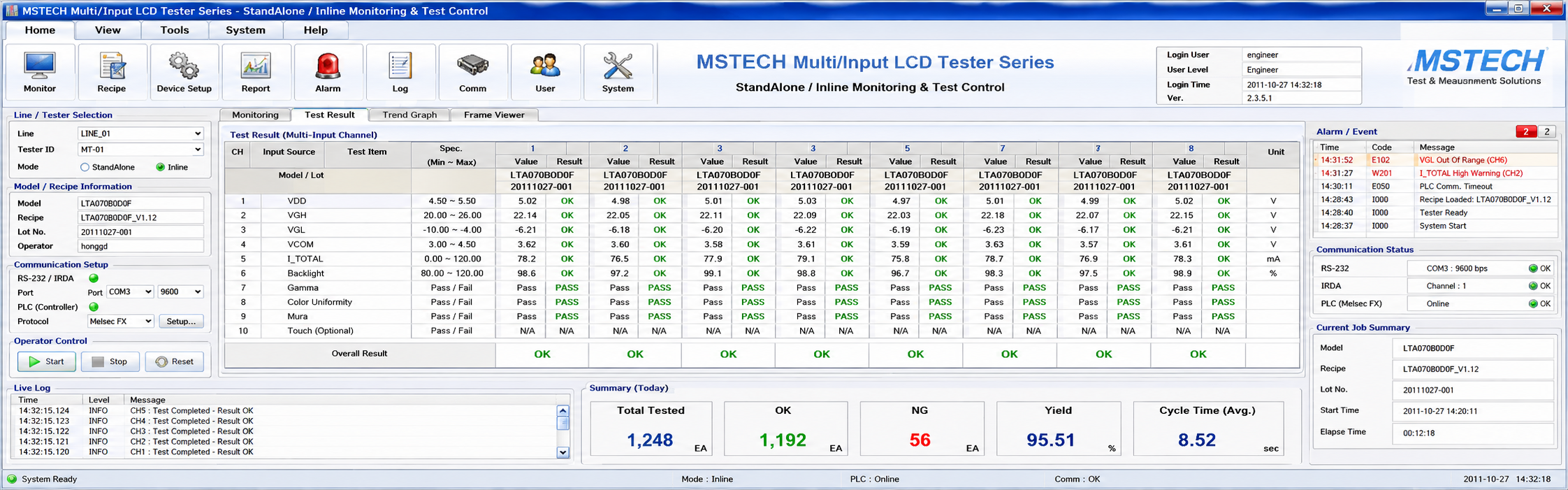Select log row CH5 : Test Completed
Image resolution: width=1568 pixels, height=490 pixels.
pyautogui.click(x=283, y=411)
